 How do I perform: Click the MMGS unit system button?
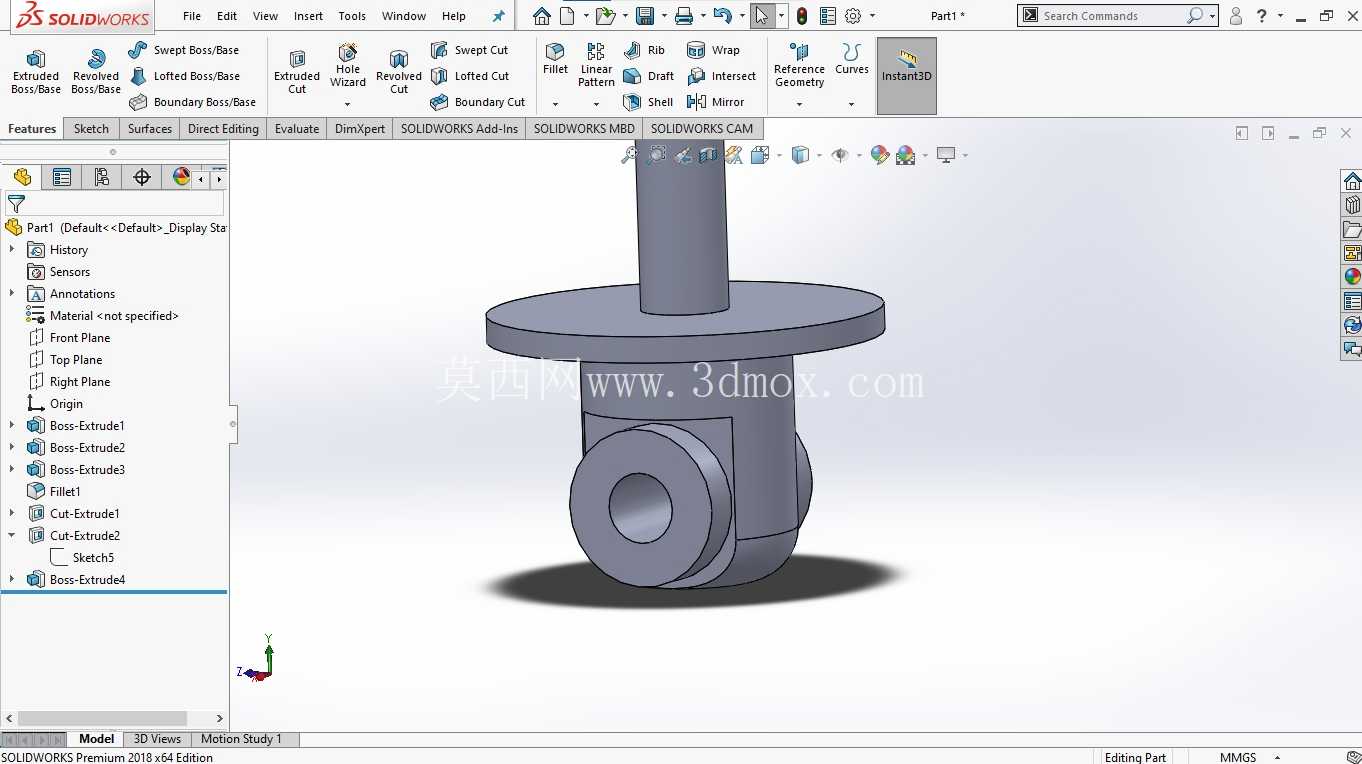(x=1238, y=757)
